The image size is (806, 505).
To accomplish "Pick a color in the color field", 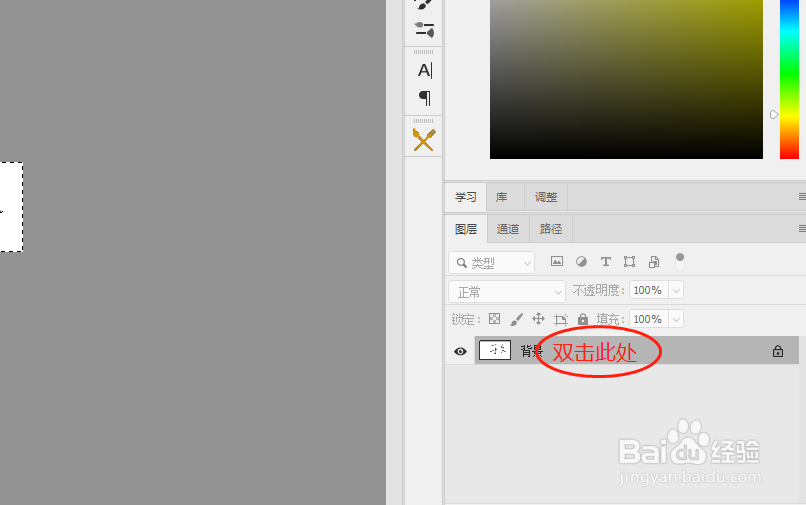I will 626,79.
